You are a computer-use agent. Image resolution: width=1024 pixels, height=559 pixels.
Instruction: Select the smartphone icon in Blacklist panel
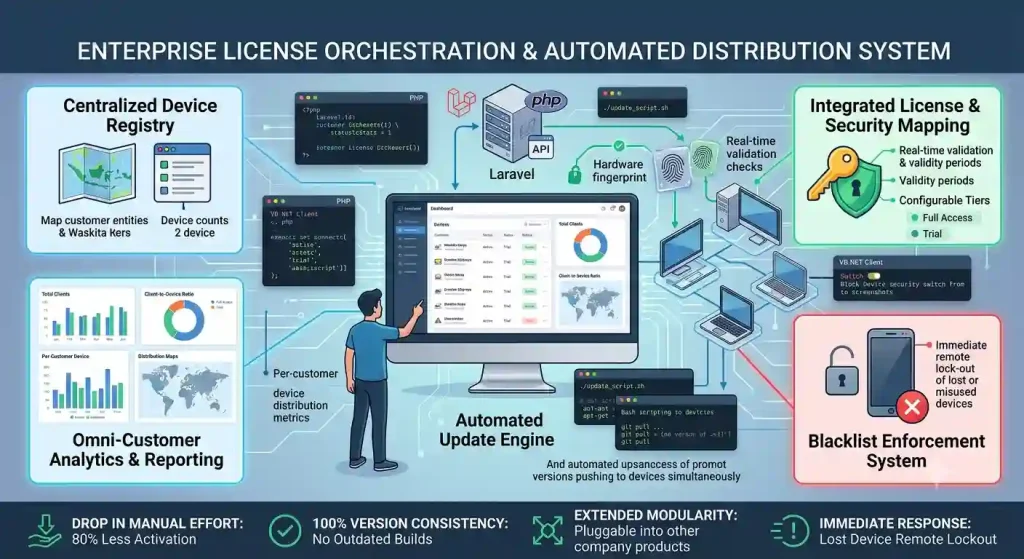889,372
